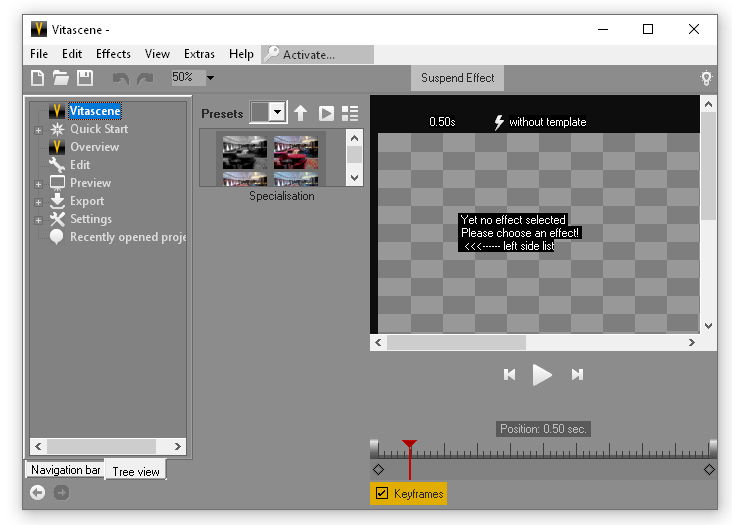Select Recently opened projects tree item
Viewport: 732px width, 525px height.
(128, 237)
